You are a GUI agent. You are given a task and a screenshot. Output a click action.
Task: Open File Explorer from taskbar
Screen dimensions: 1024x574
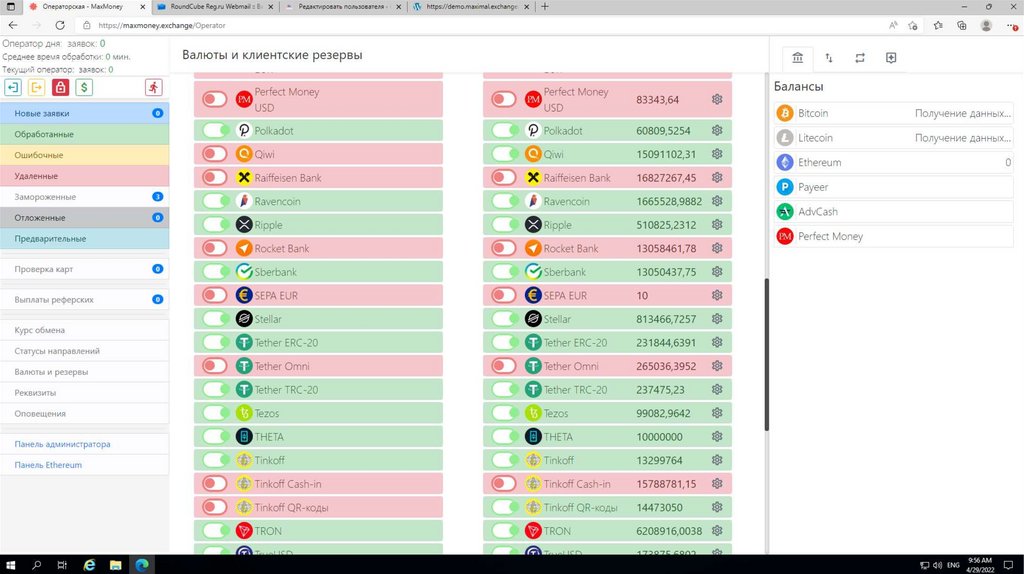click(116, 565)
